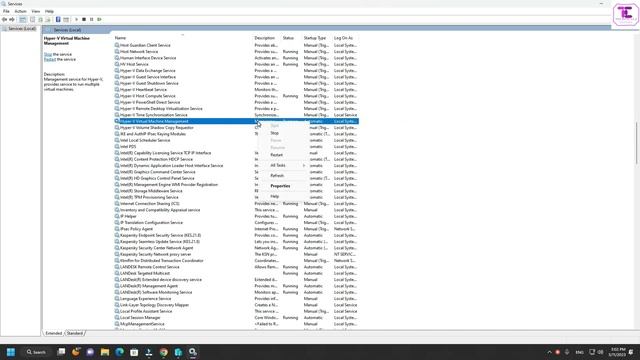
Task: Click the Services gear icon in taskbar
Action: coord(193,352)
